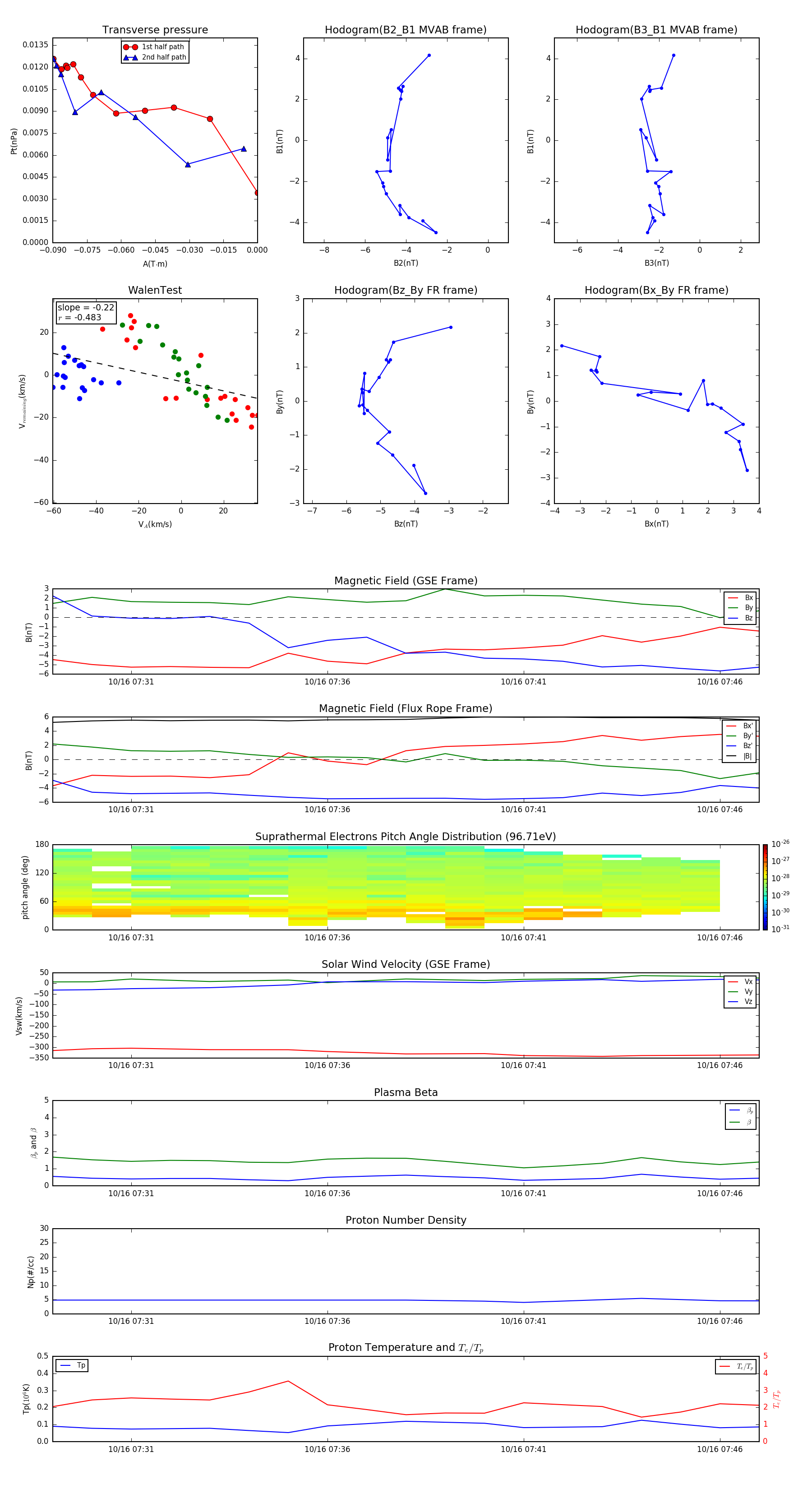Click the Vsw(km/s) y-axis label
Viewport: 812px width, 1489px height.
18,1016
